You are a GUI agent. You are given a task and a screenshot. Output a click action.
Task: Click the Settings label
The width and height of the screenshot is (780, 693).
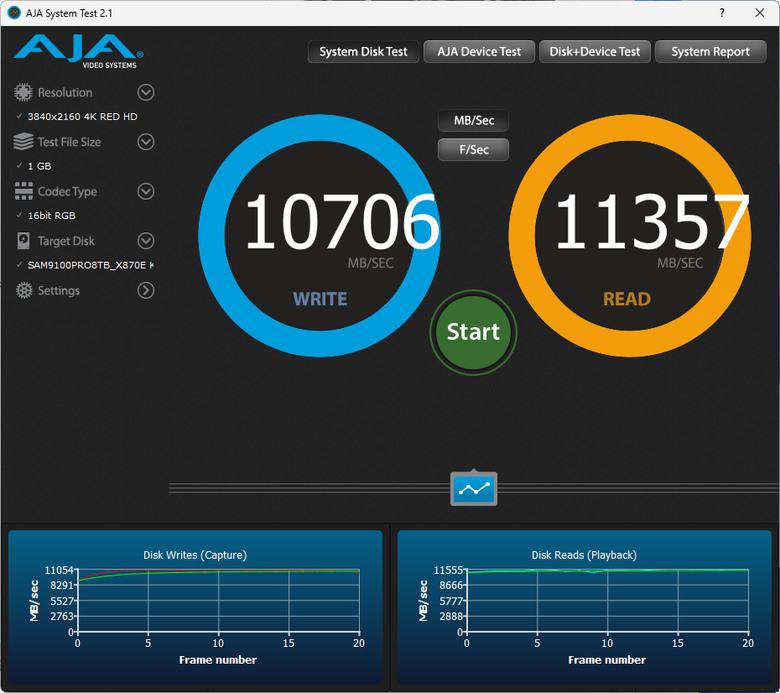tap(59, 291)
